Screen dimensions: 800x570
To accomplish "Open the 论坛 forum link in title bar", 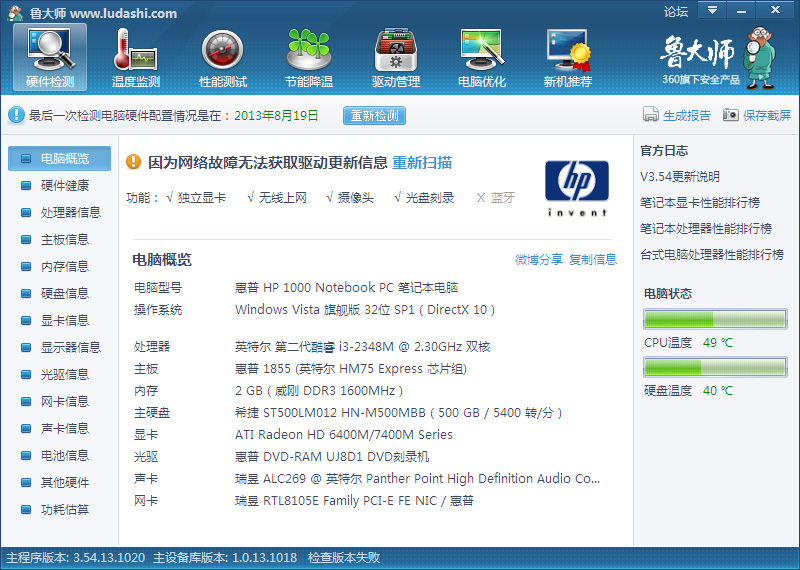I will [x=676, y=11].
